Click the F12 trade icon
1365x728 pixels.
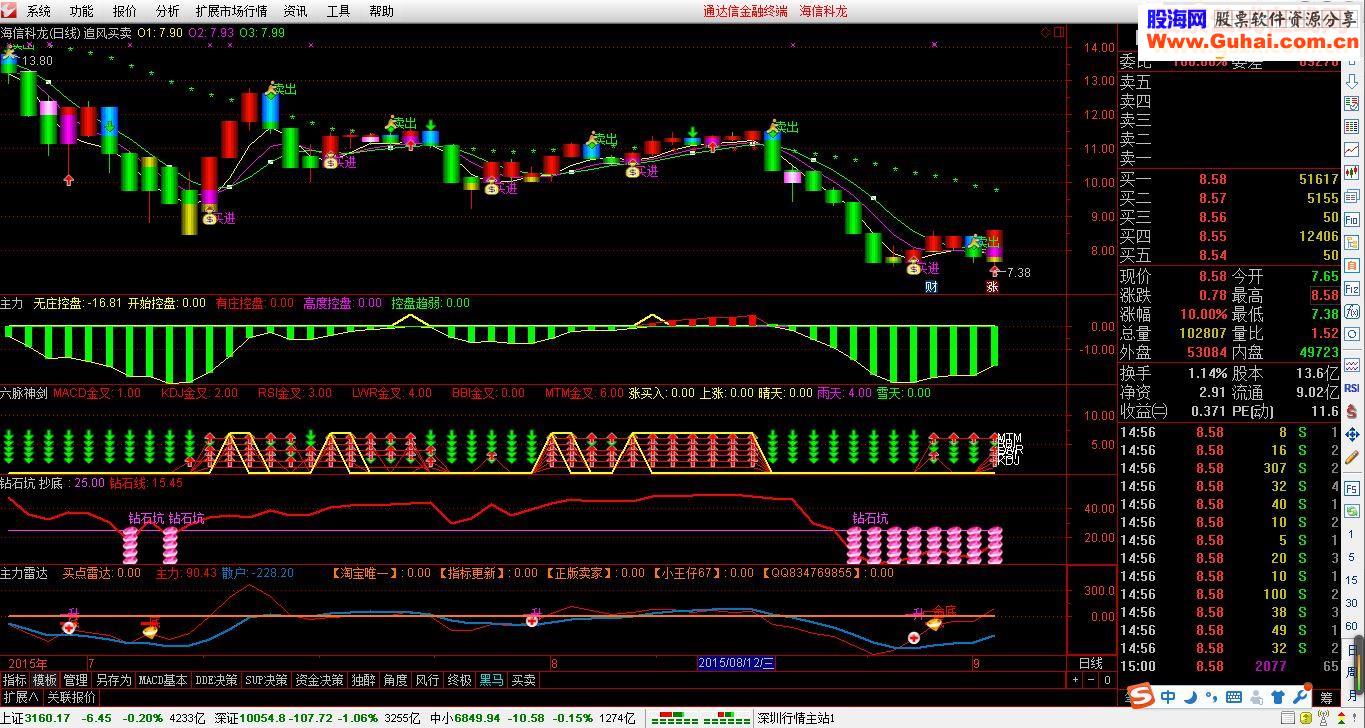click(1352, 289)
